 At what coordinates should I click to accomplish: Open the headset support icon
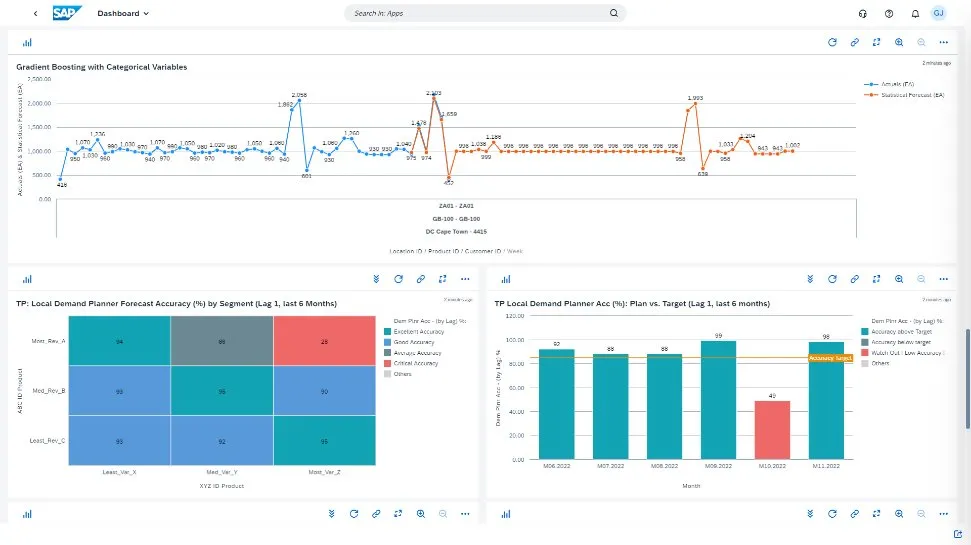click(862, 14)
